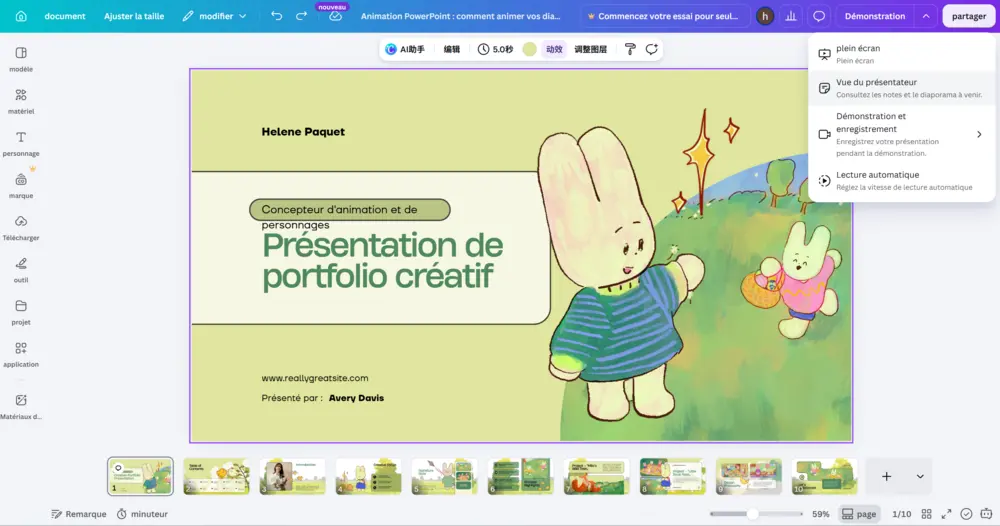Open the minuteur timer
The image size is (1000, 526).
click(142, 514)
